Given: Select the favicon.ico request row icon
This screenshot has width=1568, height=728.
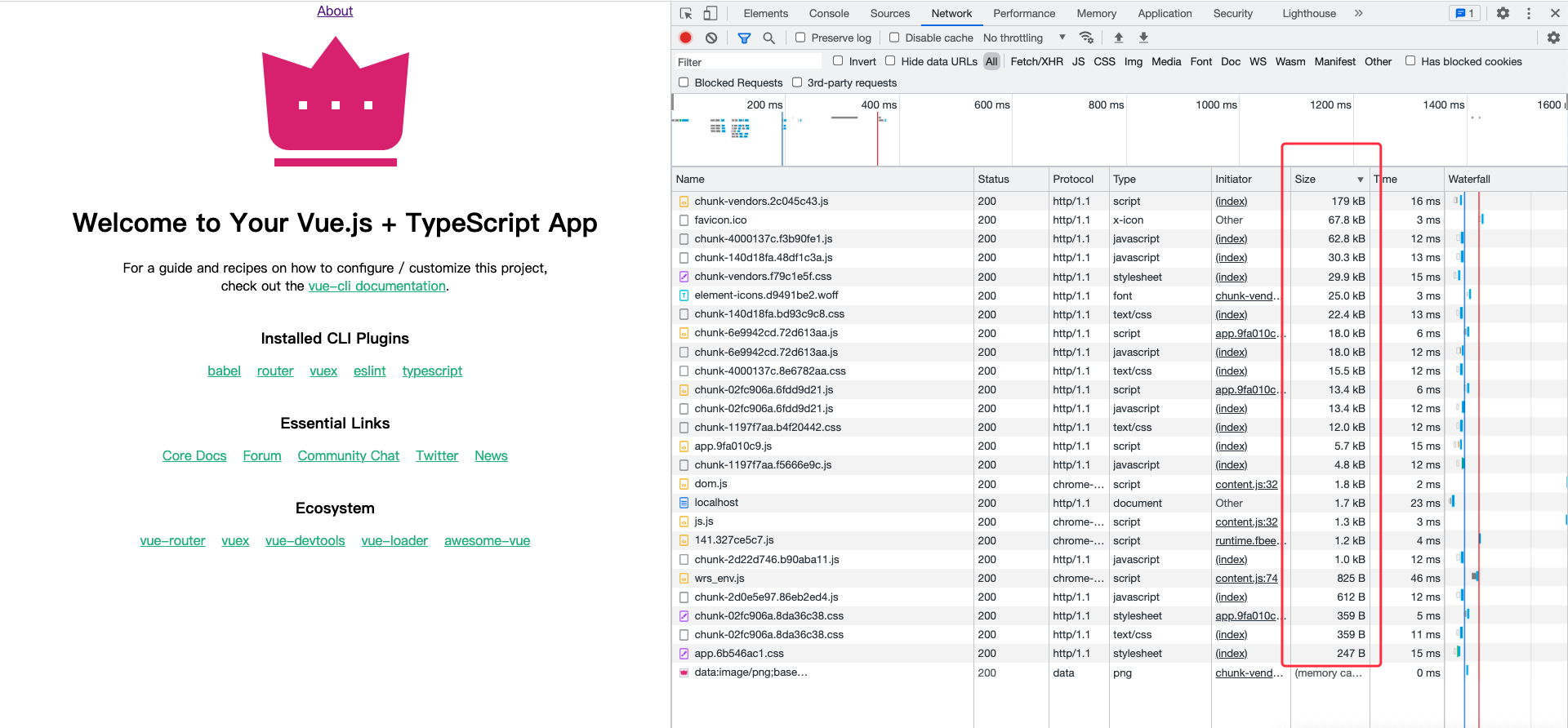Looking at the screenshot, I should pyautogui.click(x=684, y=220).
